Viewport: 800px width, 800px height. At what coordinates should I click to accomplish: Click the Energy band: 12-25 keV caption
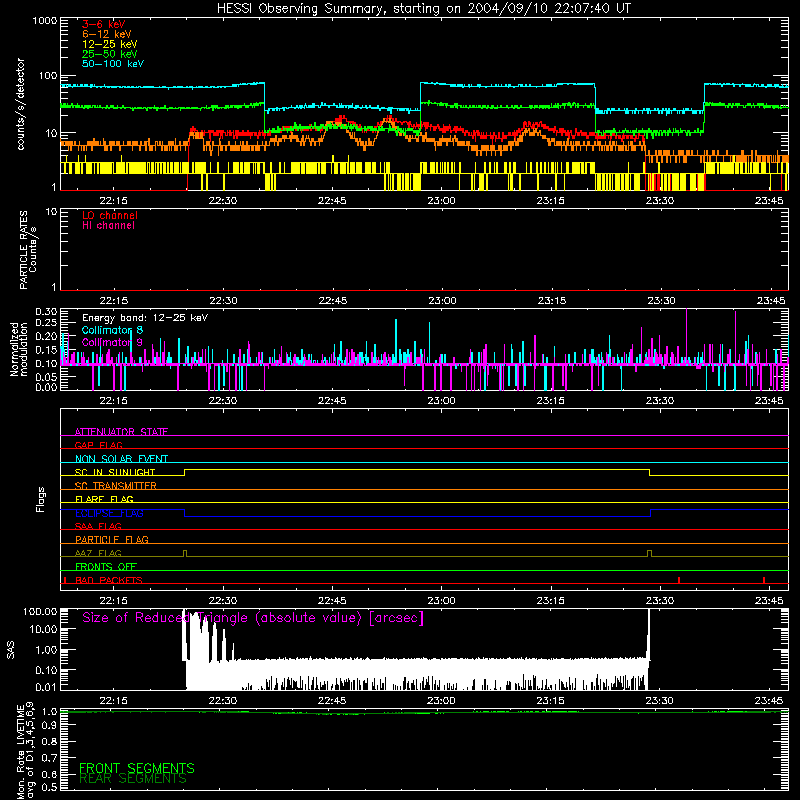click(x=145, y=318)
